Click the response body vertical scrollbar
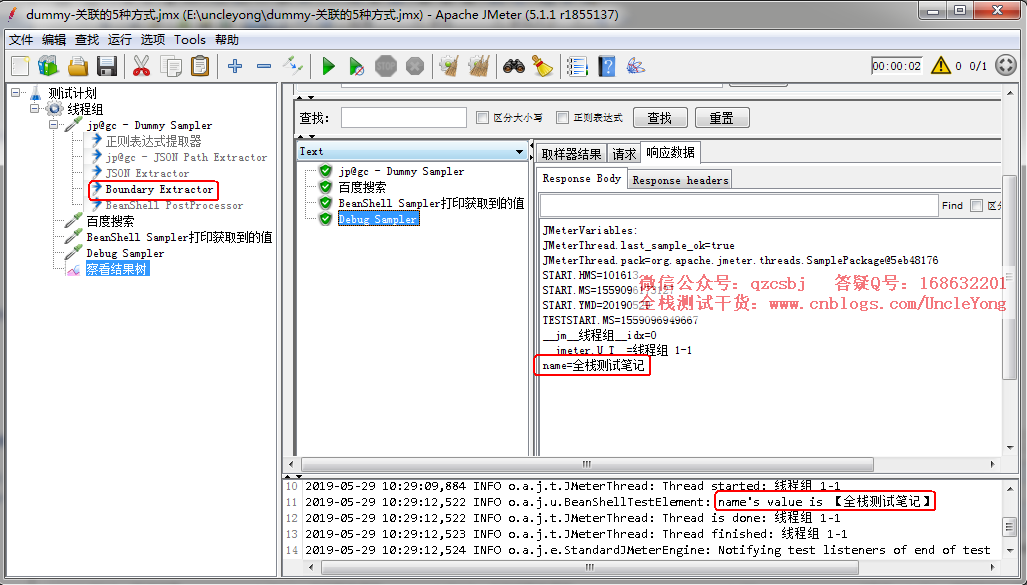Viewport: 1027px width, 585px height. [x=1008, y=276]
